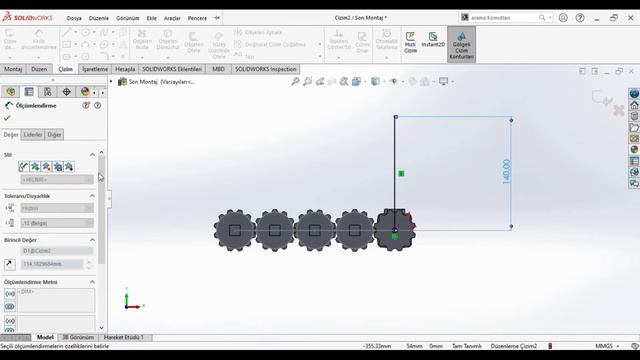This screenshot has height=360, width=640.
Task: Open the Araçlar menu
Action: 172,18
